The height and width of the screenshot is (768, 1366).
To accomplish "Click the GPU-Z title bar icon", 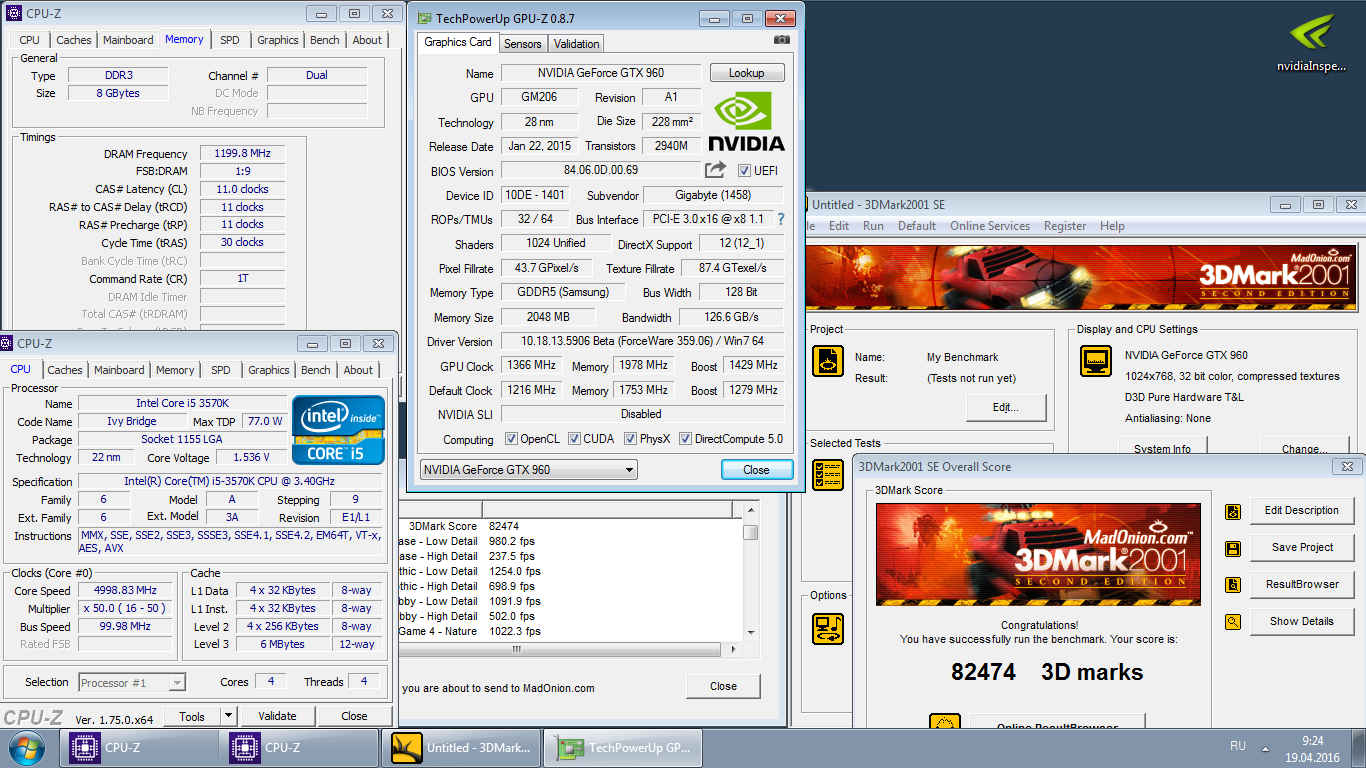I will coord(424,18).
